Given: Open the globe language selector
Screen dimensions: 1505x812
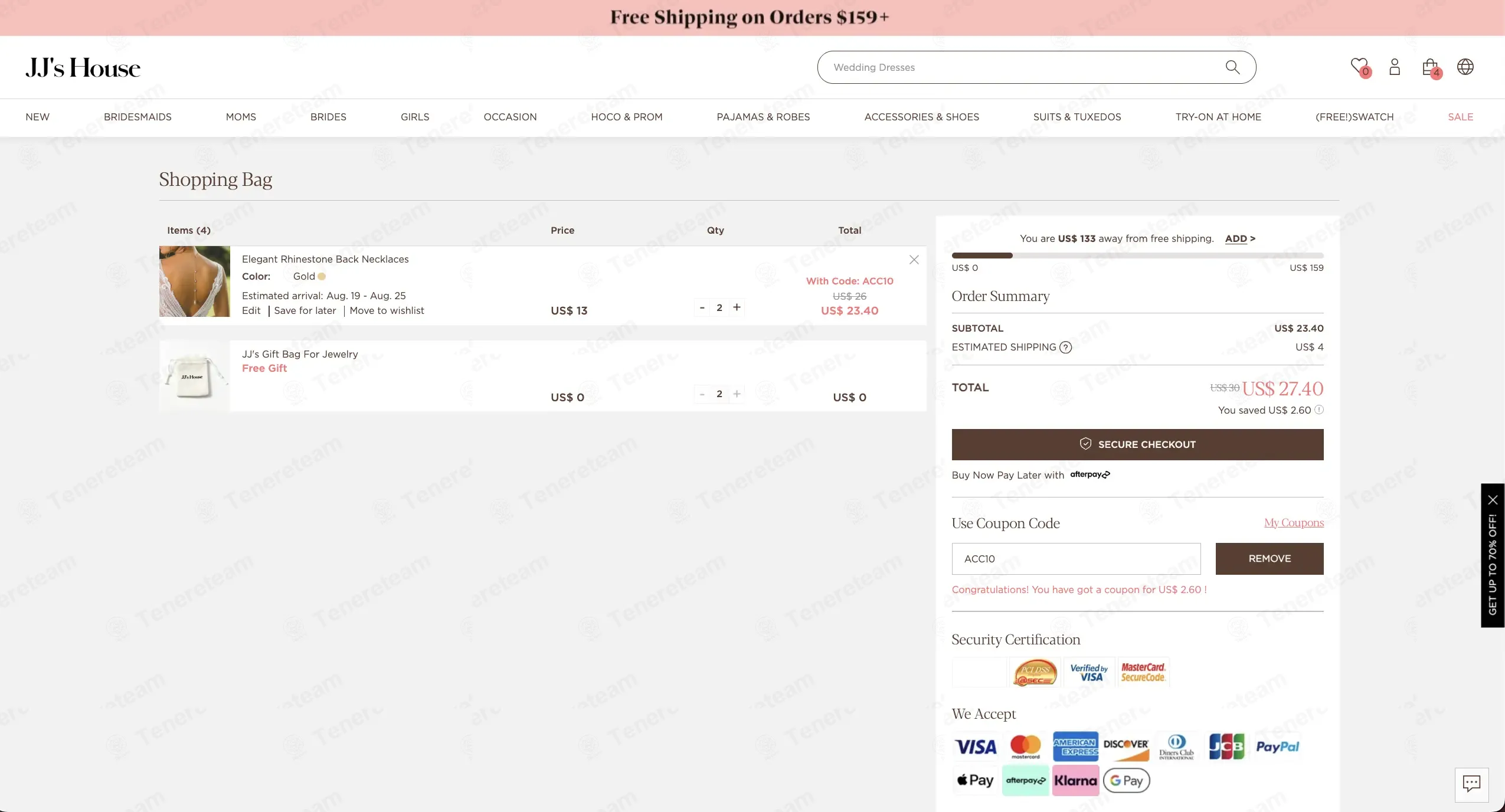Looking at the screenshot, I should [1465, 67].
